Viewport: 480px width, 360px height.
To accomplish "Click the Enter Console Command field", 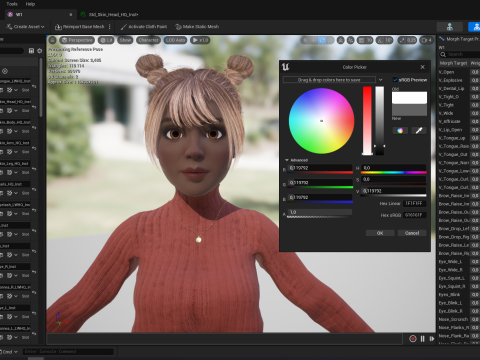I will [68, 351].
